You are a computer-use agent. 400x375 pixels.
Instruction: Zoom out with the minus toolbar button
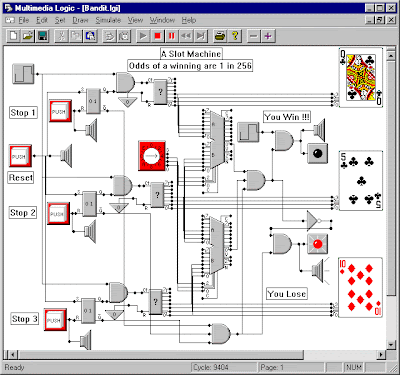pyautogui.click(x=254, y=36)
